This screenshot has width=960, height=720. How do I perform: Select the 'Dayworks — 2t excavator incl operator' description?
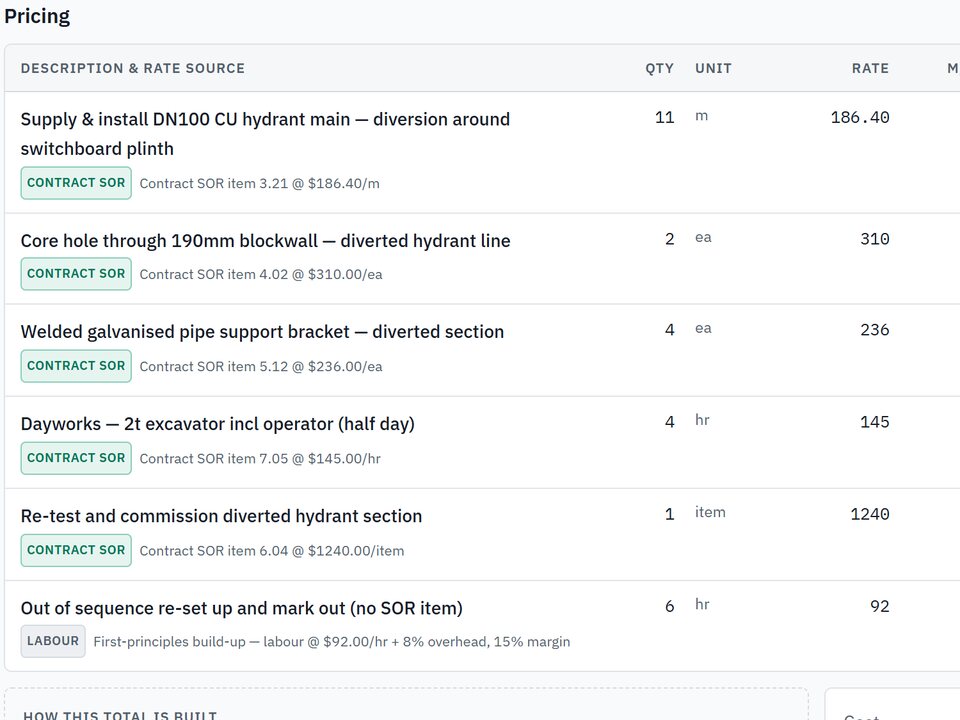tap(217, 424)
